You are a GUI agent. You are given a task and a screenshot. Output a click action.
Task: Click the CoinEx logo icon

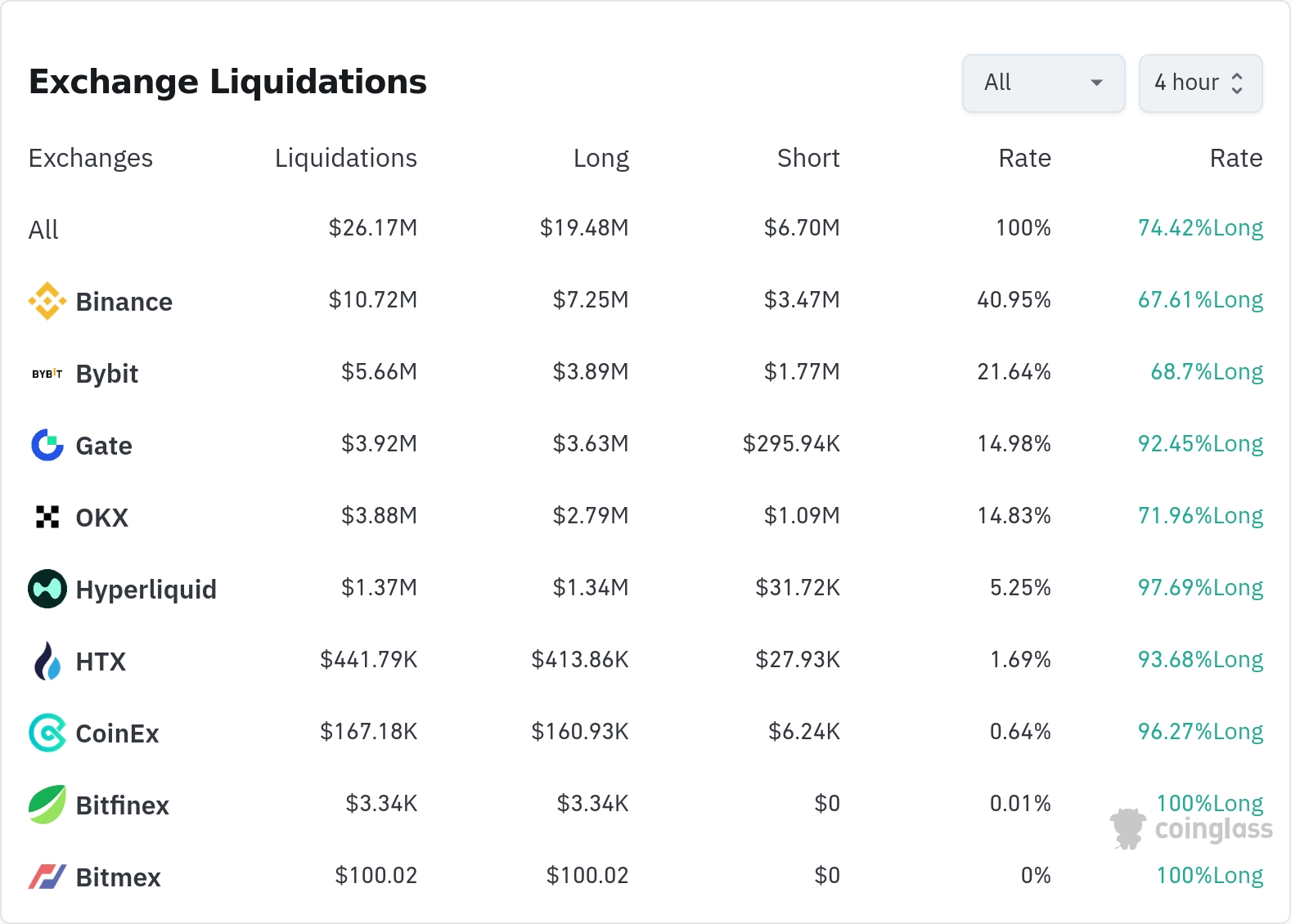47,733
